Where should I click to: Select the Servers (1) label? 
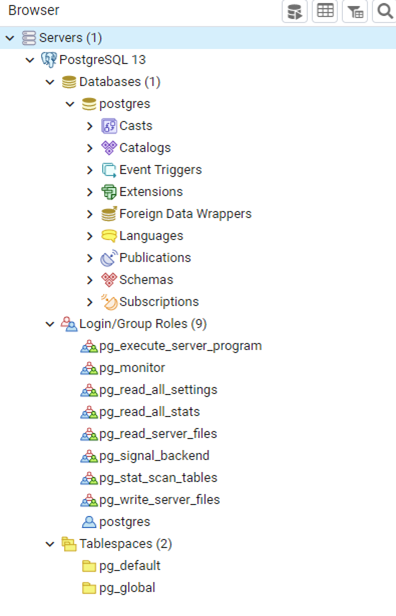click(x=70, y=38)
